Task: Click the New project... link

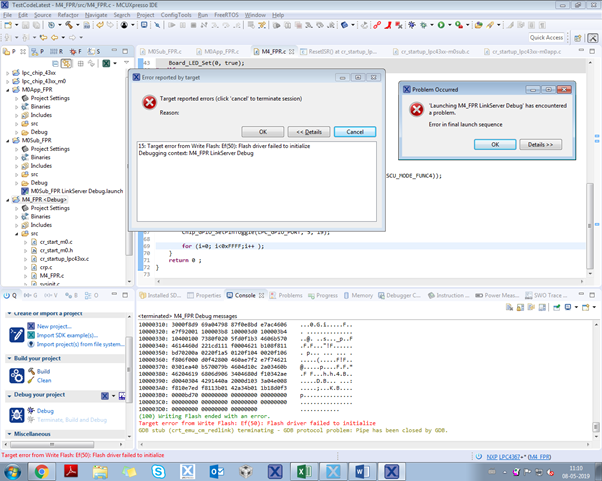Action: coord(54,327)
